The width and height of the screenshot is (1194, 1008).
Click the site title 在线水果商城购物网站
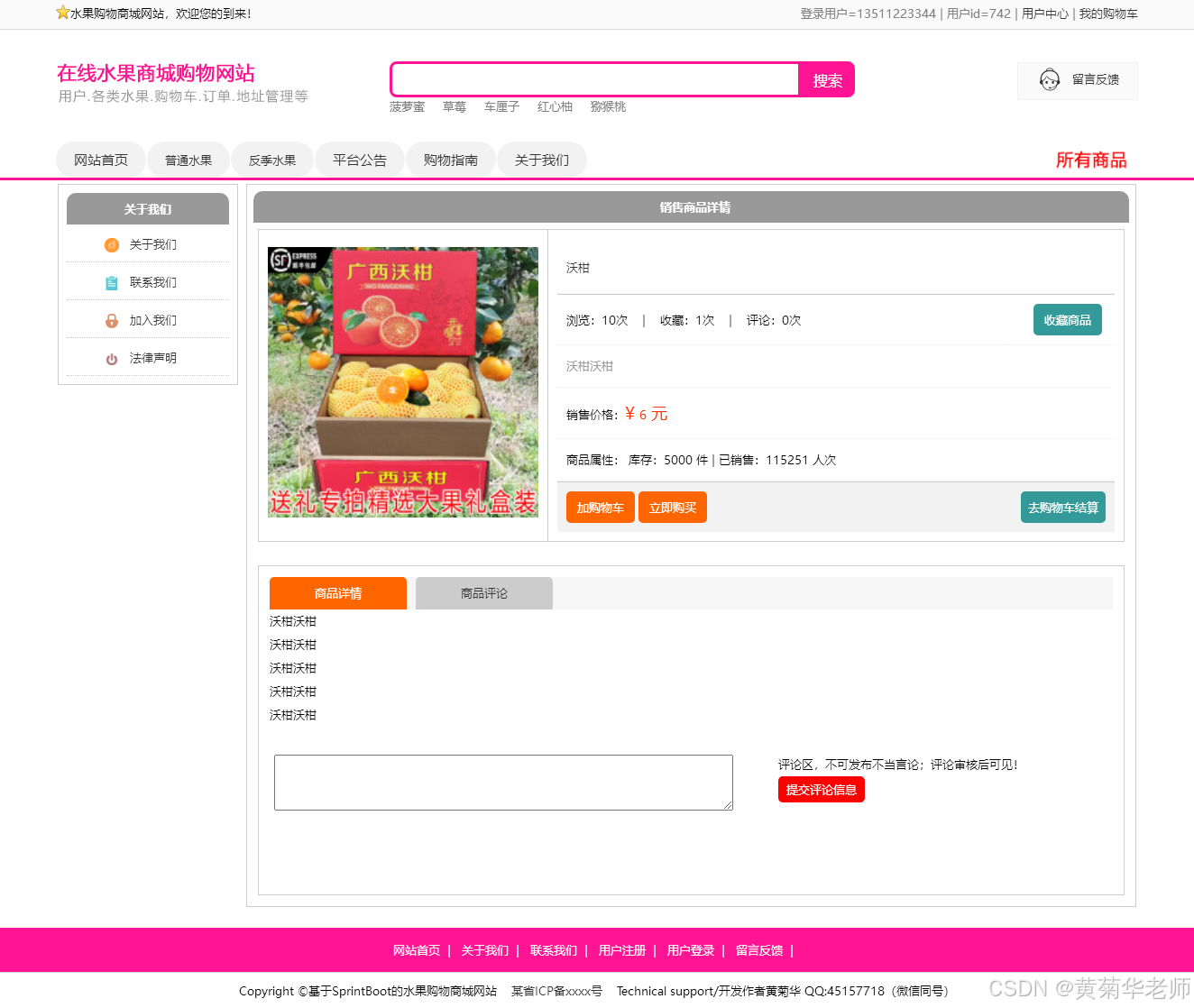(156, 73)
